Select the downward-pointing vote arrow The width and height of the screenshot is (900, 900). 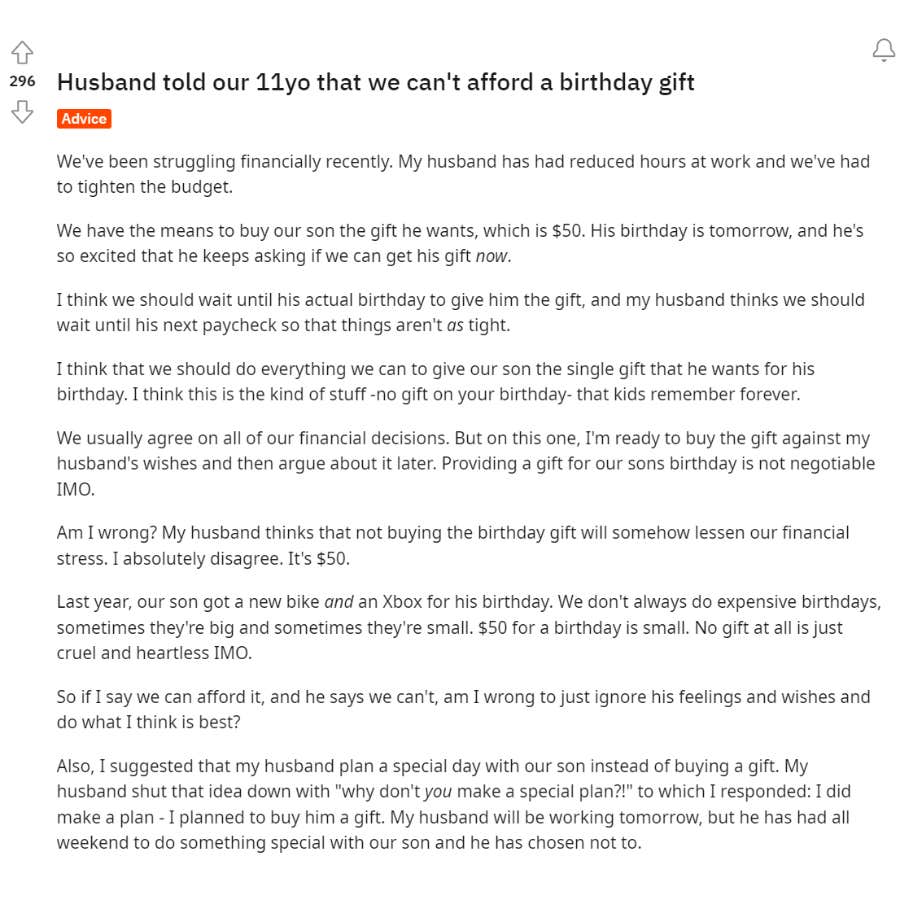[21, 113]
